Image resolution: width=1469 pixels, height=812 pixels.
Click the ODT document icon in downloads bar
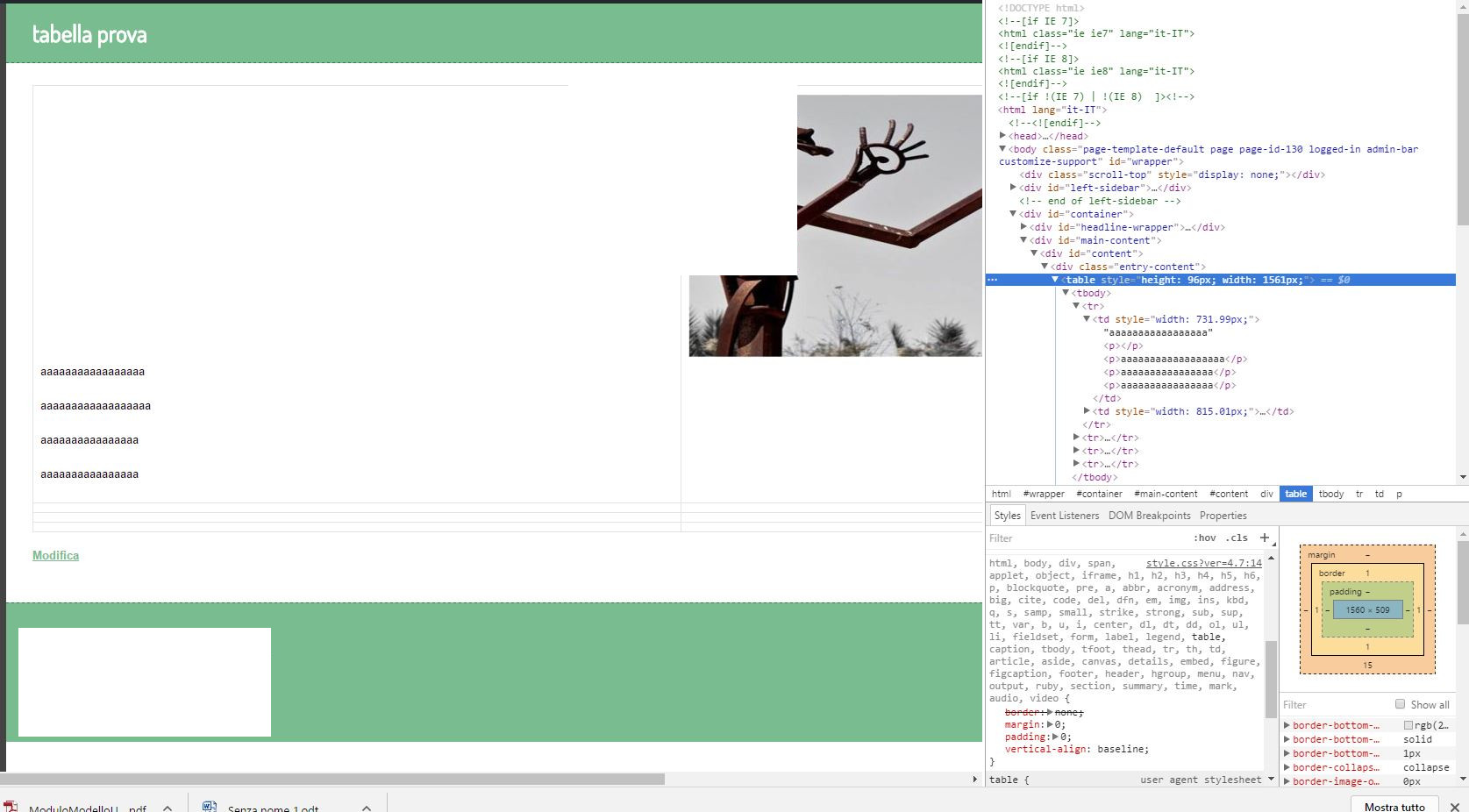(210, 806)
